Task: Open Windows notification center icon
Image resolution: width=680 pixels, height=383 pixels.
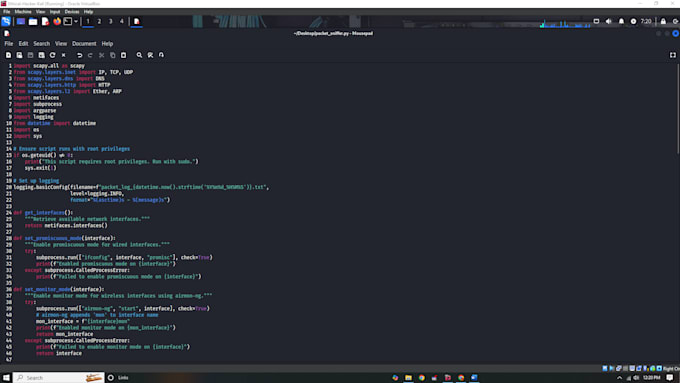Action: pyautogui.click(x=670, y=378)
